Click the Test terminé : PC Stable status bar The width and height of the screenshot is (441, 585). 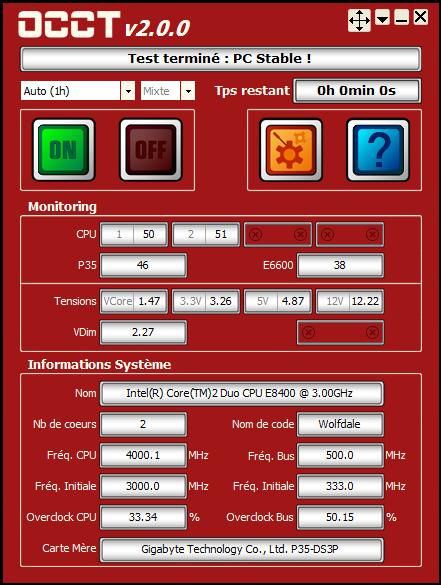coord(221,59)
